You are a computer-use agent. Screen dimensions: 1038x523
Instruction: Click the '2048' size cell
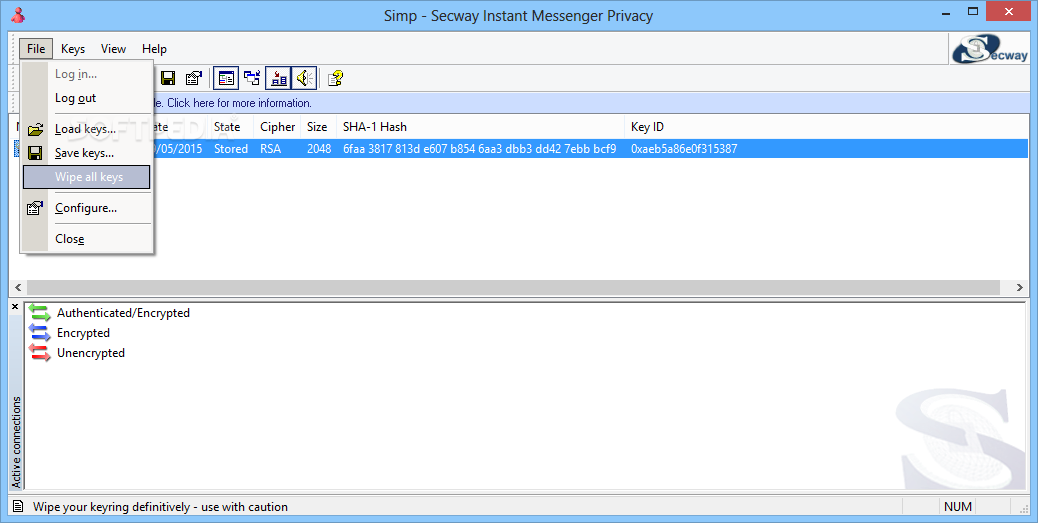319,149
